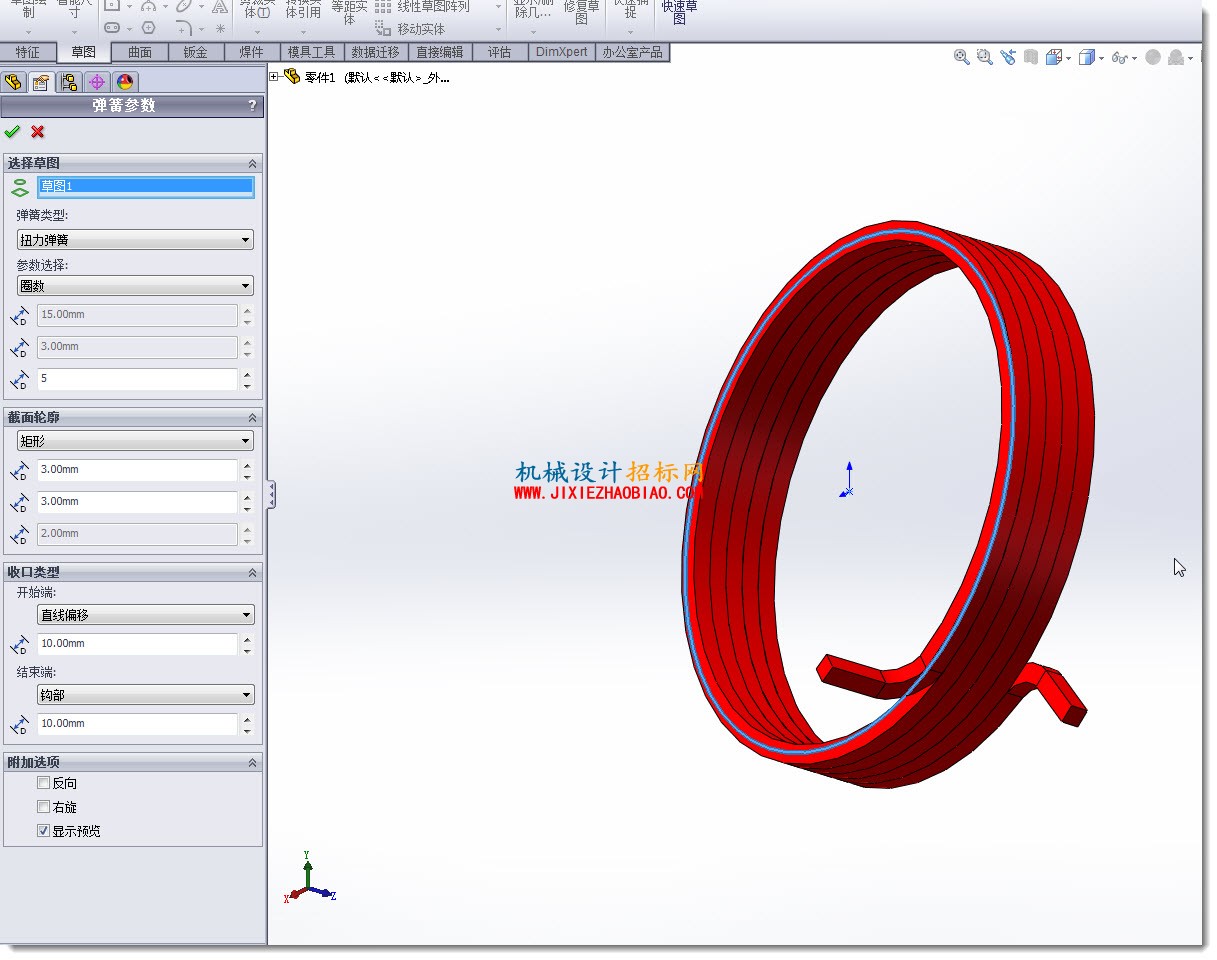Click the View Orientation cube icon
The height and width of the screenshot is (960, 1217).
tap(1054, 58)
